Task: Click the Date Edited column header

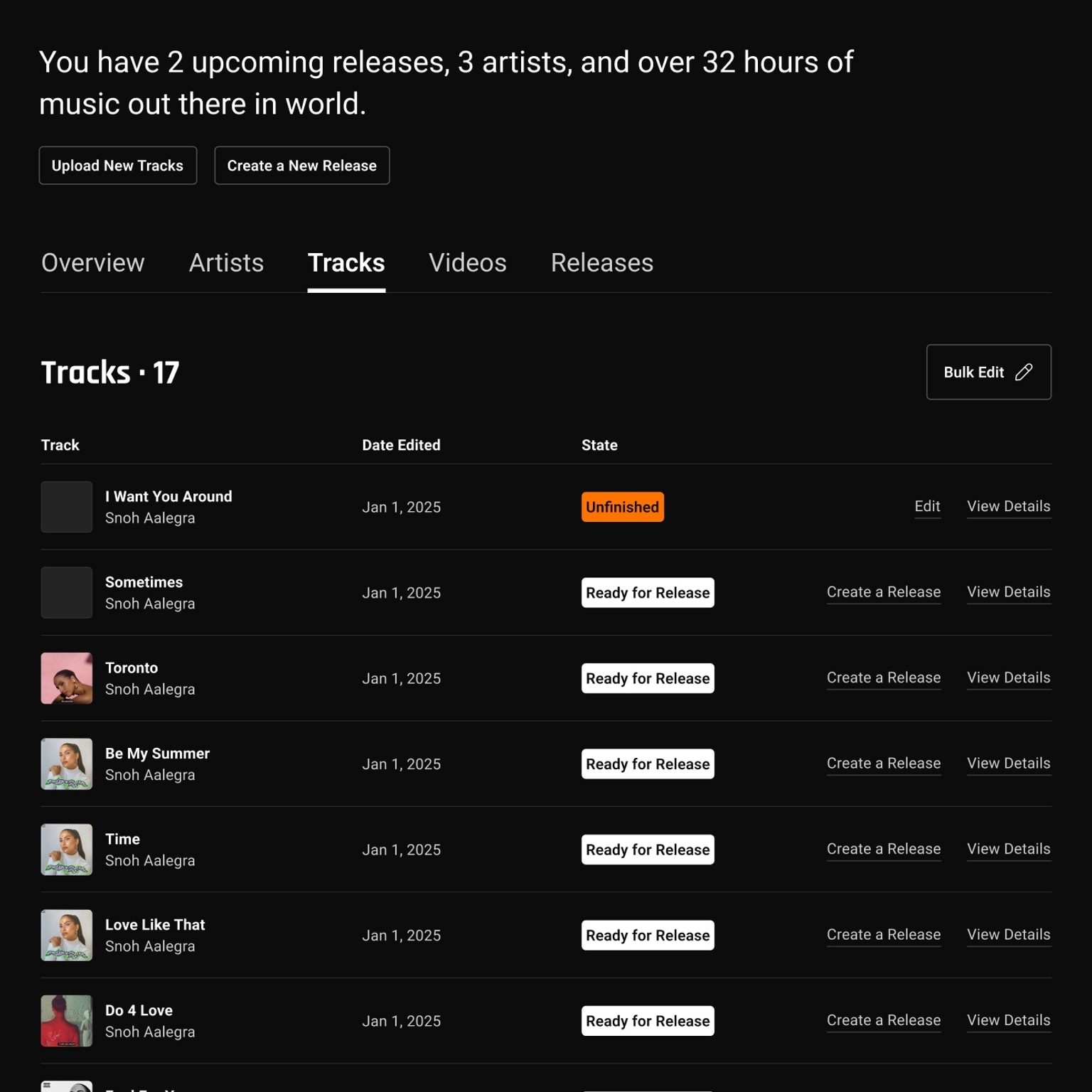Action: pyautogui.click(x=401, y=445)
